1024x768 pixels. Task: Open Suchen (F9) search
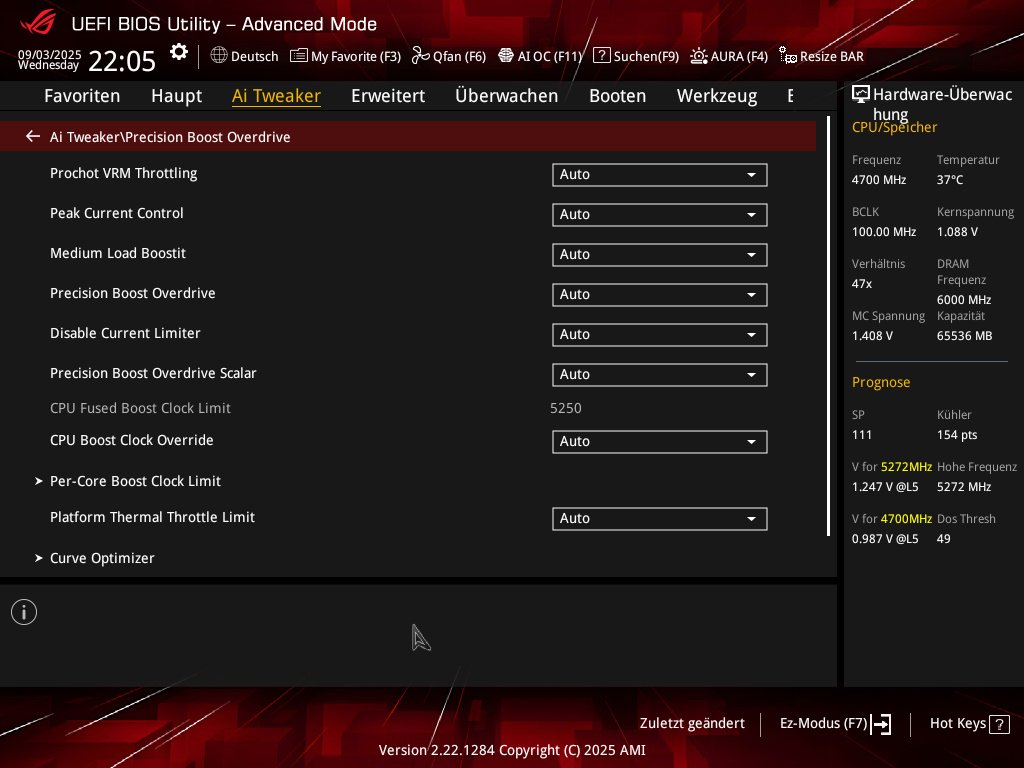(x=635, y=56)
